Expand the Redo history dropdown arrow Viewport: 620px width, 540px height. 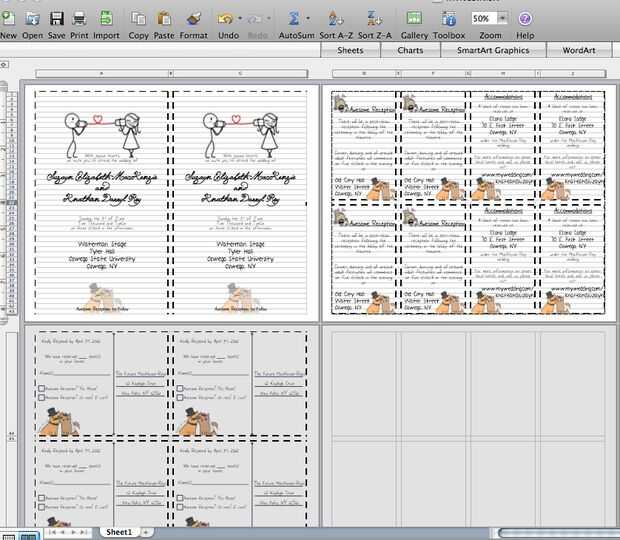(x=269, y=18)
